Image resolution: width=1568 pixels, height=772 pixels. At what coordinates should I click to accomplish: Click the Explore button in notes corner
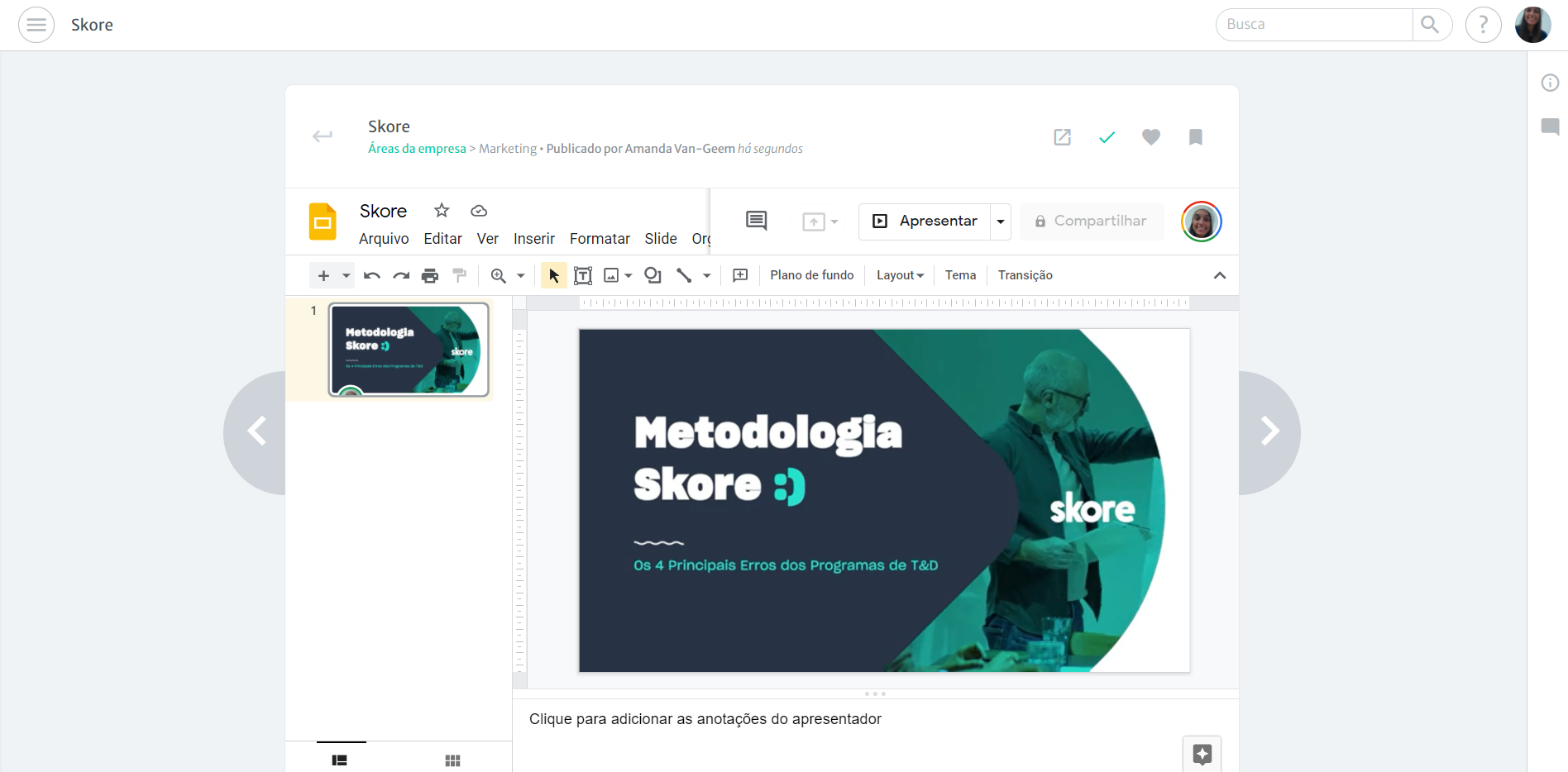pos(1202,754)
